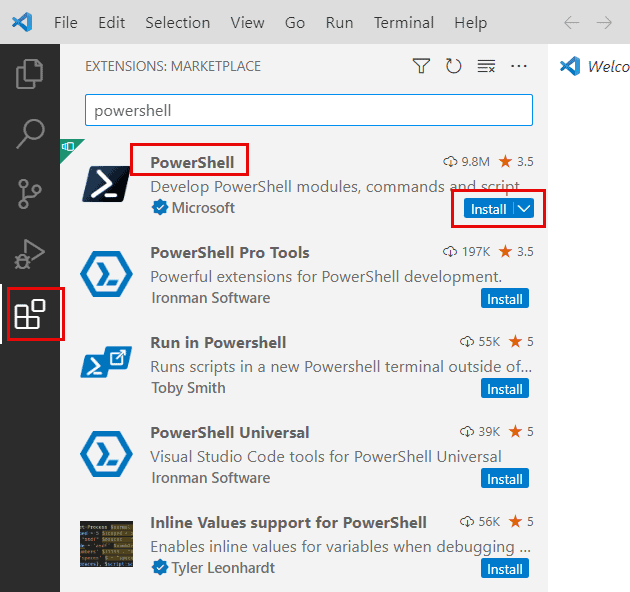
Task: Select Inline Values support for PowerShell title
Action: (288, 522)
